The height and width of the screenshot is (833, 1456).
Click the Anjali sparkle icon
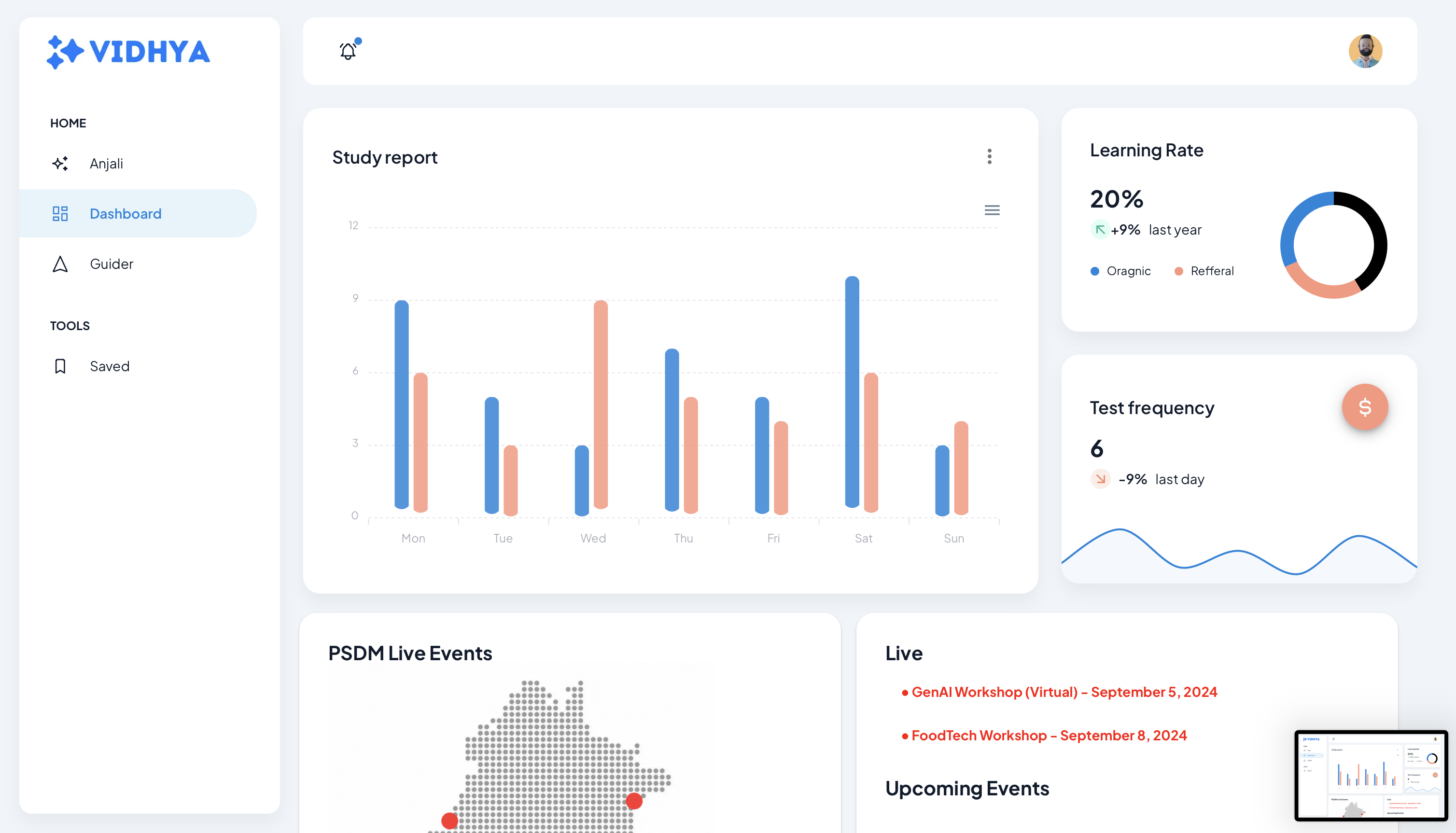[60, 164]
